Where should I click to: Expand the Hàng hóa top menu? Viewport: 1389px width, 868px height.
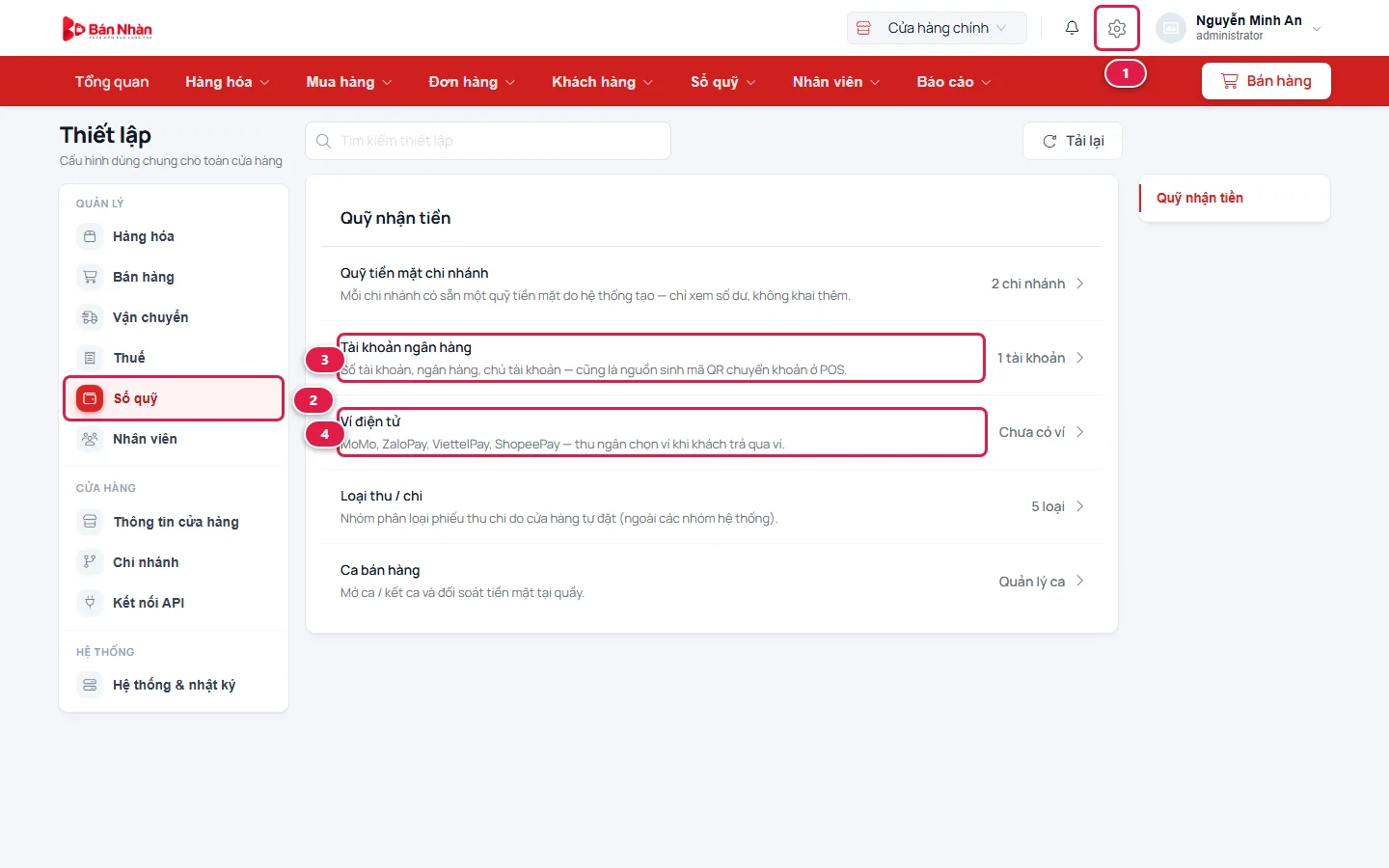[227, 82]
